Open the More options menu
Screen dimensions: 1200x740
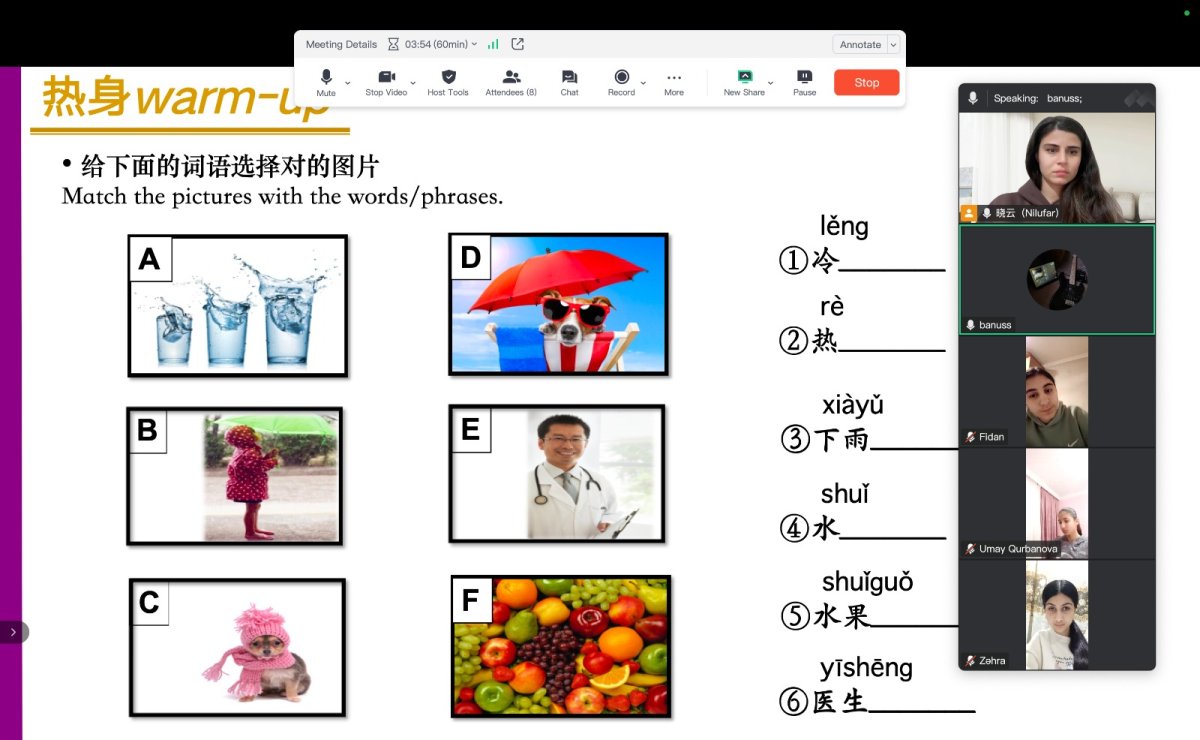coord(674,82)
